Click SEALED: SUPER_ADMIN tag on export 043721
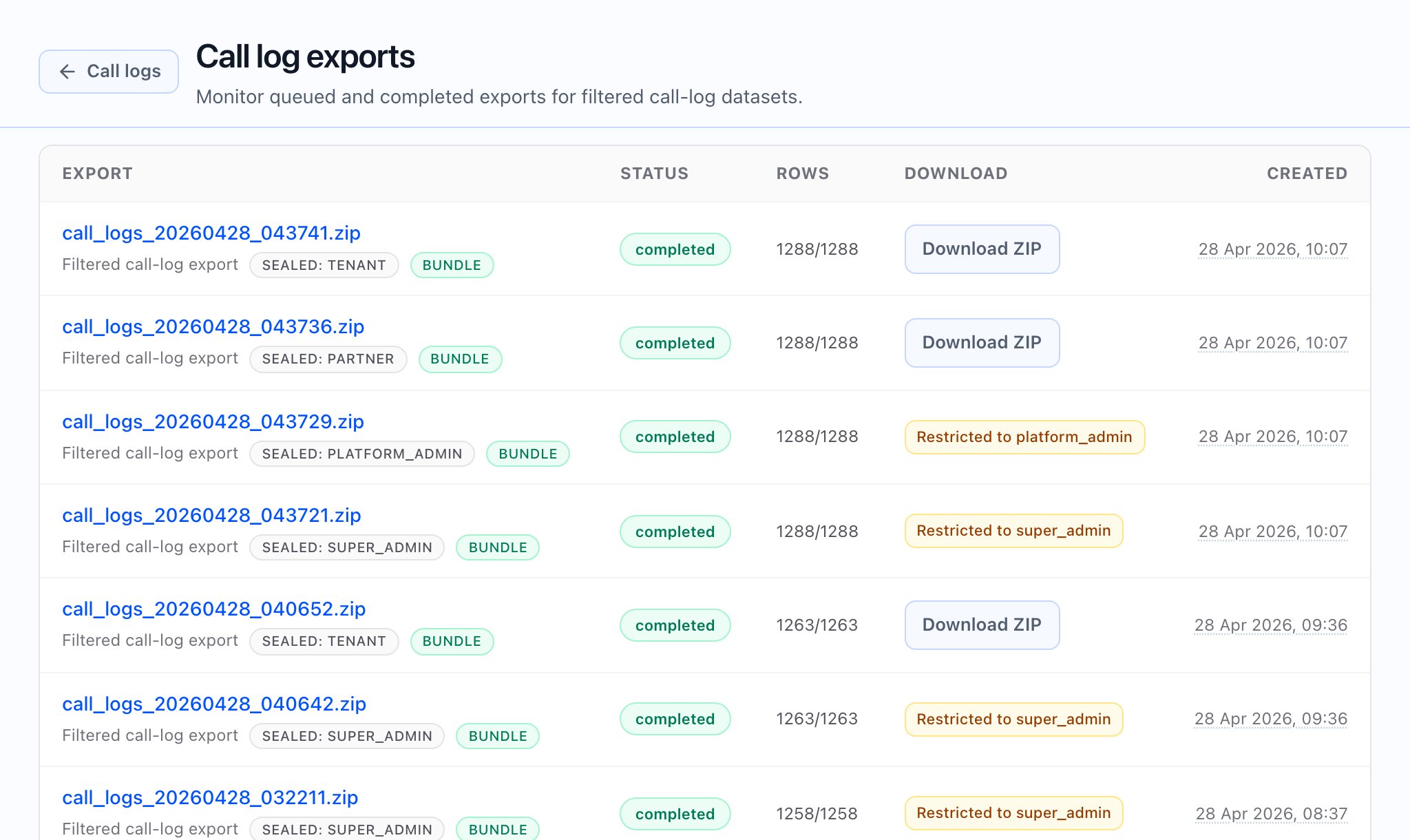 click(x=347, y=547)
